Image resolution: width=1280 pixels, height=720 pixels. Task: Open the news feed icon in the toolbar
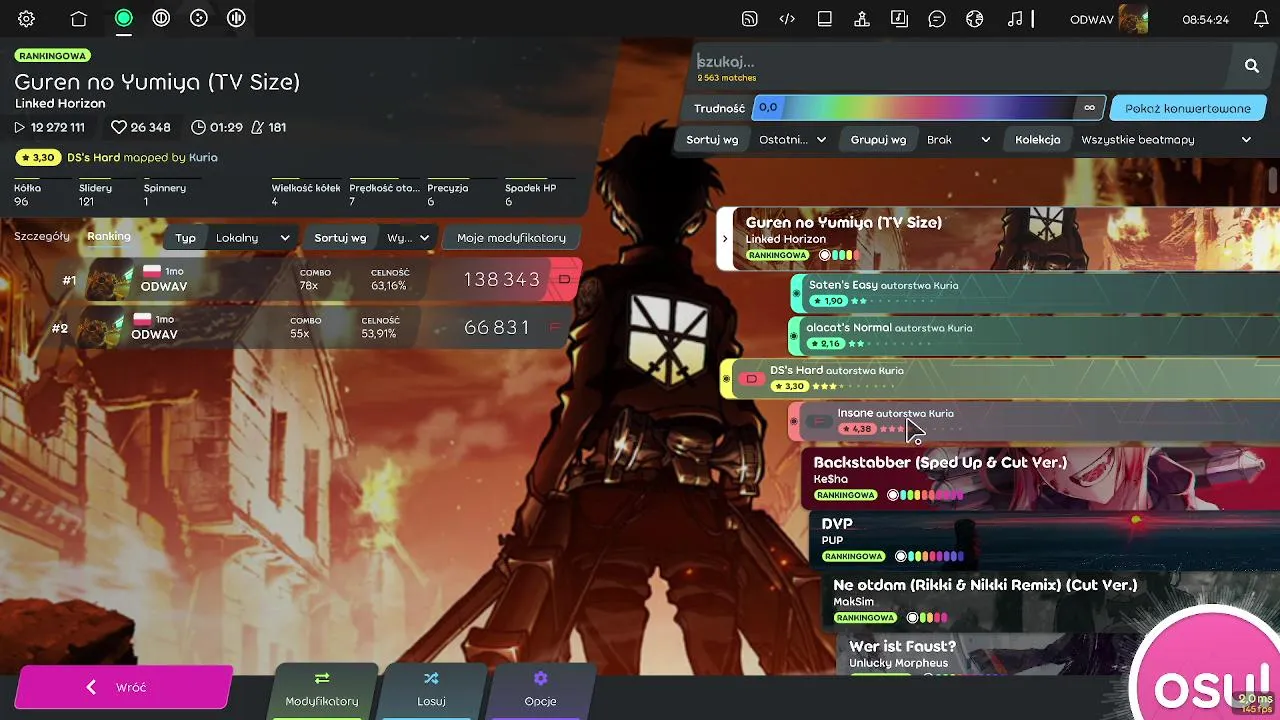pos(750,19)
